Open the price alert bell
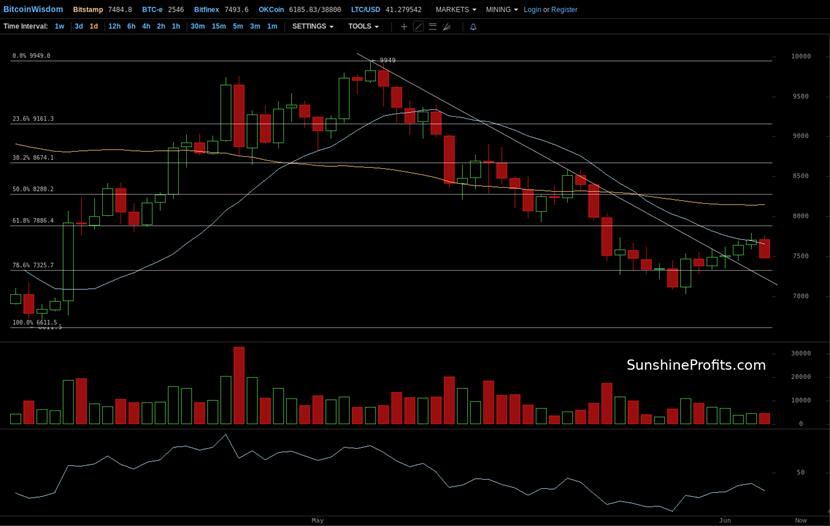 click(x=473, y=26)
